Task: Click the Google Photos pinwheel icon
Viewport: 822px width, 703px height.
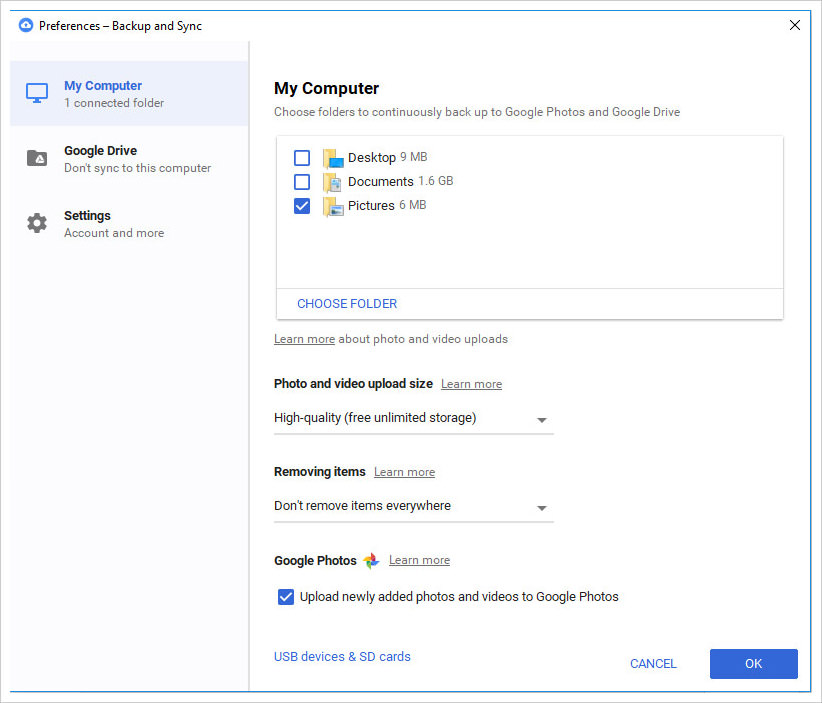Action: (x=371, y=560)
